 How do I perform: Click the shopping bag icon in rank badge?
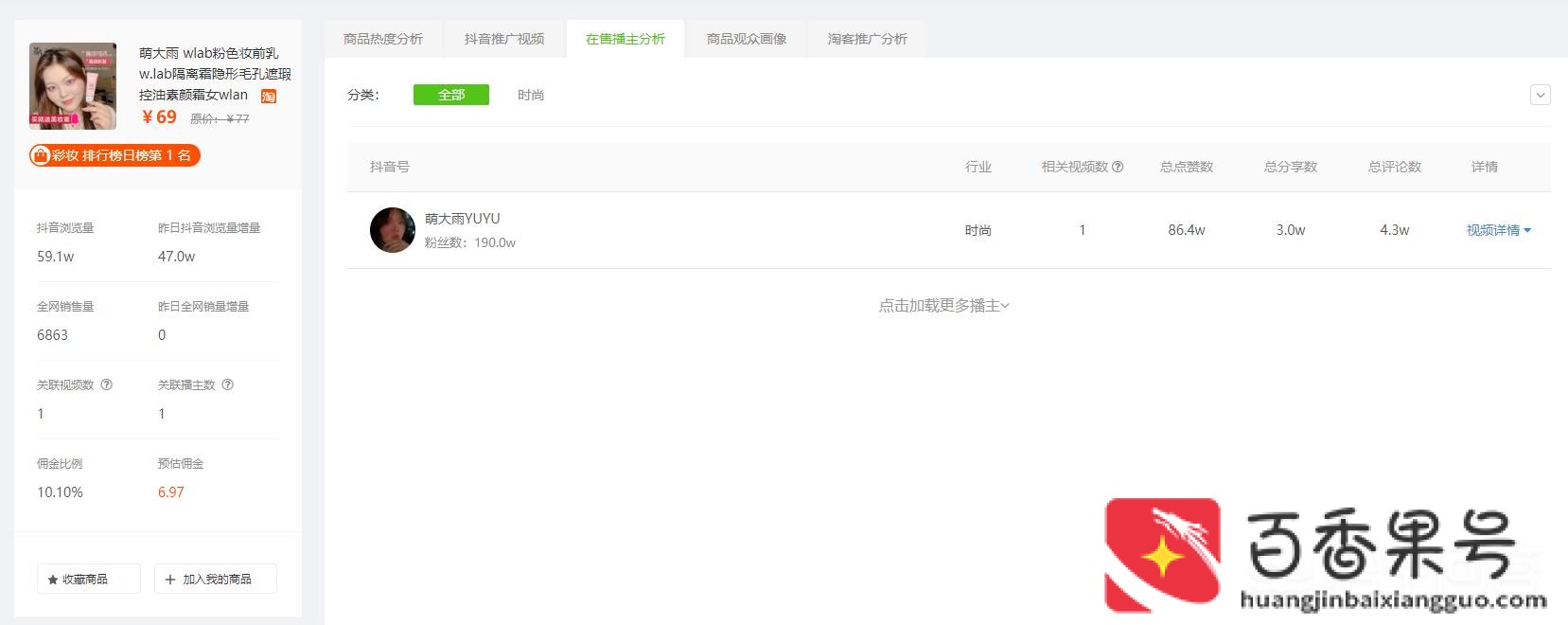(41, 155)
